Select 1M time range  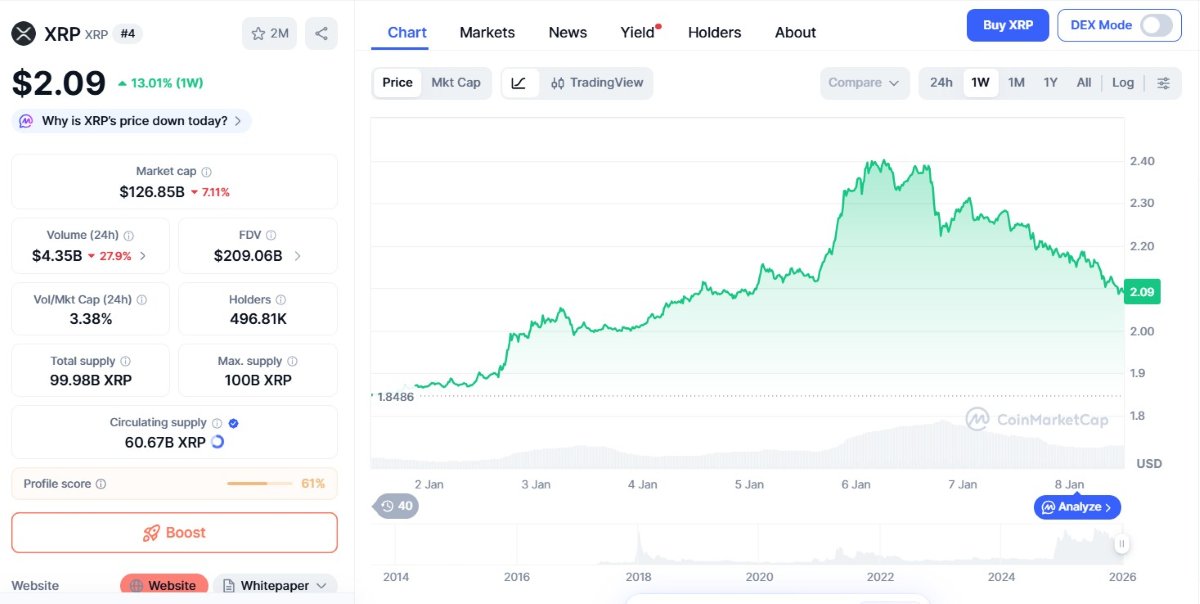1016,83
